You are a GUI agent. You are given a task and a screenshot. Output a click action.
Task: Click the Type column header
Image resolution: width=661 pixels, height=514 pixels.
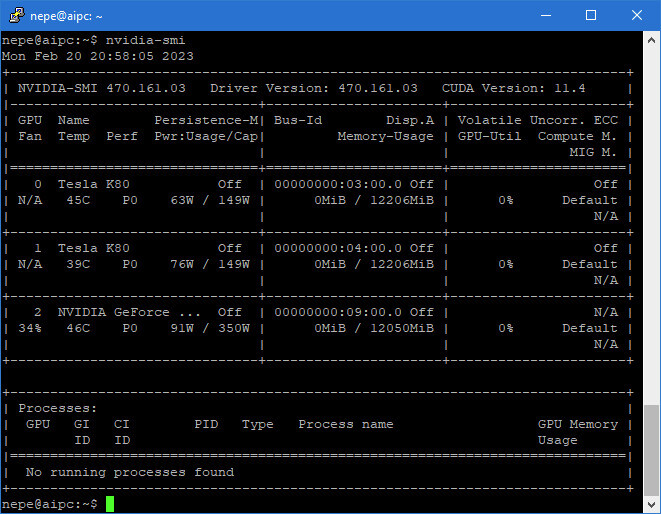click(x=258, y=425)
